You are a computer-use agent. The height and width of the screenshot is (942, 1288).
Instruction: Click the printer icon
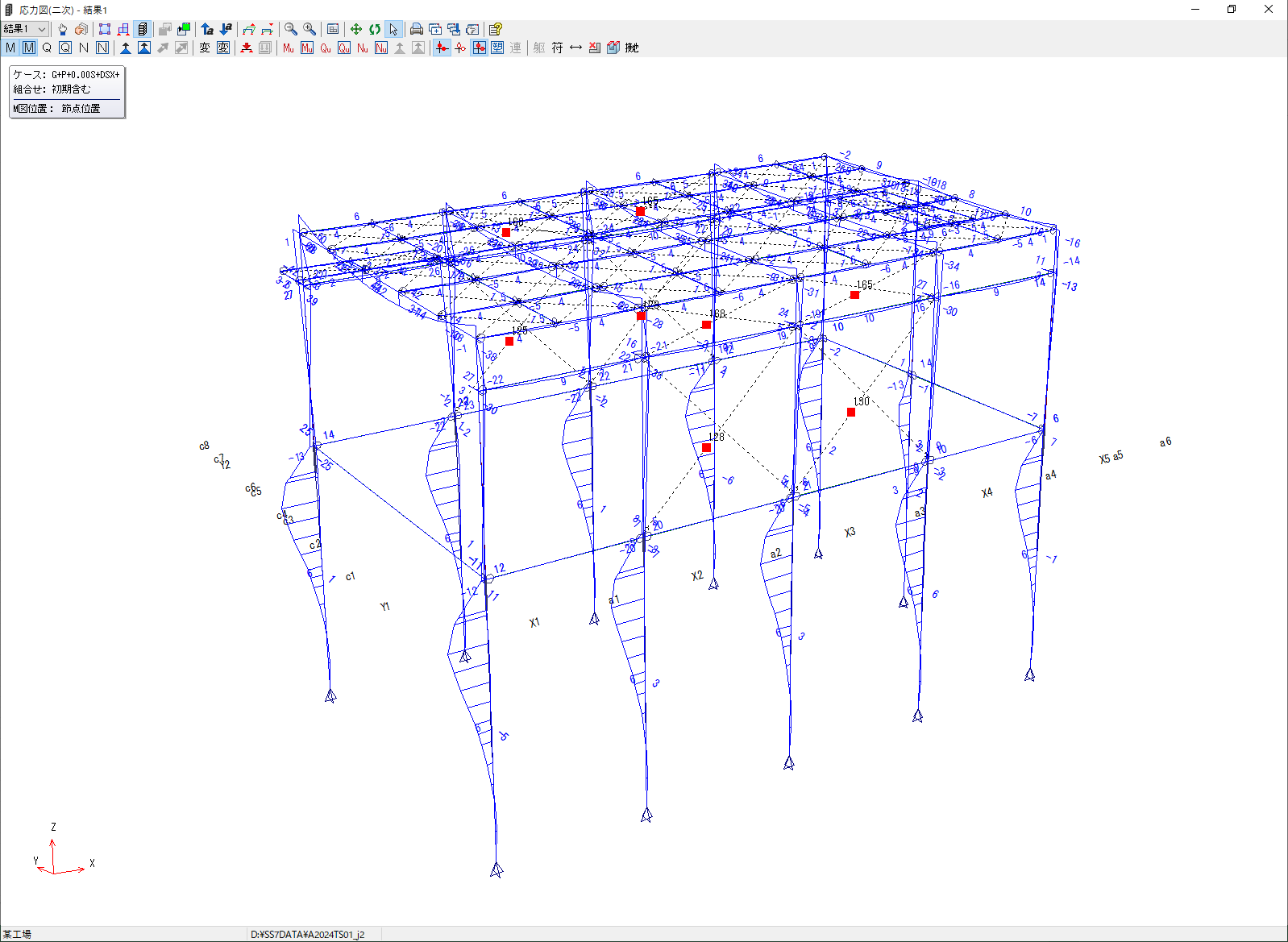(x=417, y=29)
